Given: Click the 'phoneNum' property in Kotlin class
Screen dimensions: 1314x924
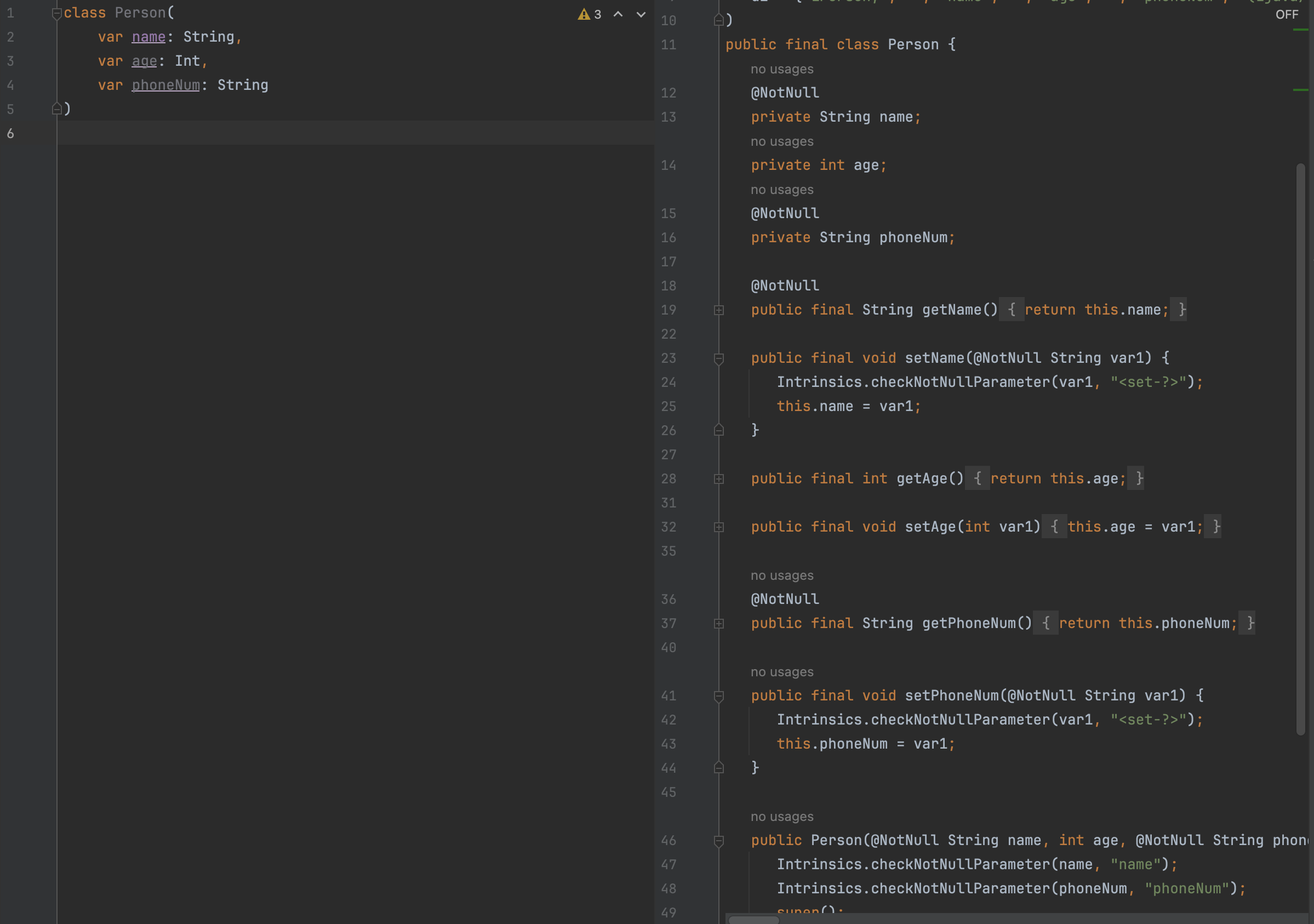Looking at the screenshot, I should (165, 85).
